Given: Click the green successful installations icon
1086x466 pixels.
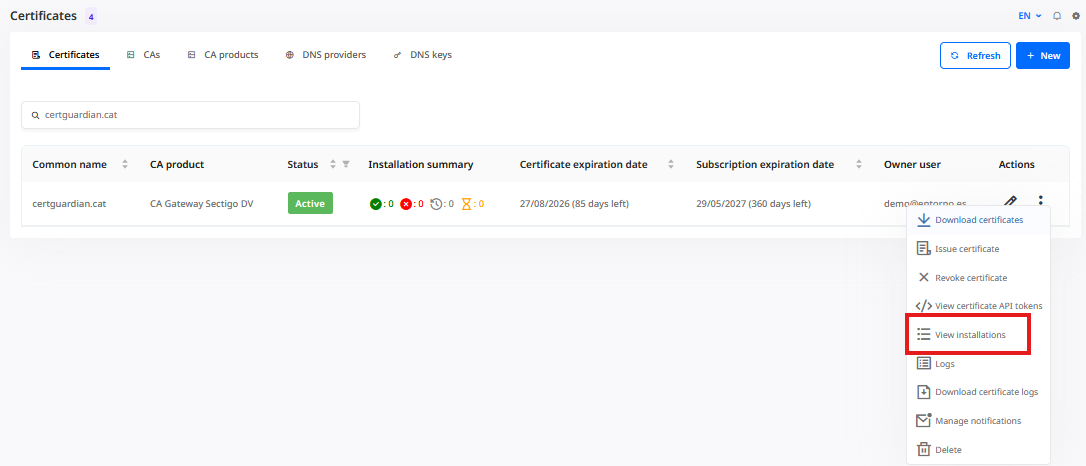Looking at the screenshot, I should click(x=375, y=204).
